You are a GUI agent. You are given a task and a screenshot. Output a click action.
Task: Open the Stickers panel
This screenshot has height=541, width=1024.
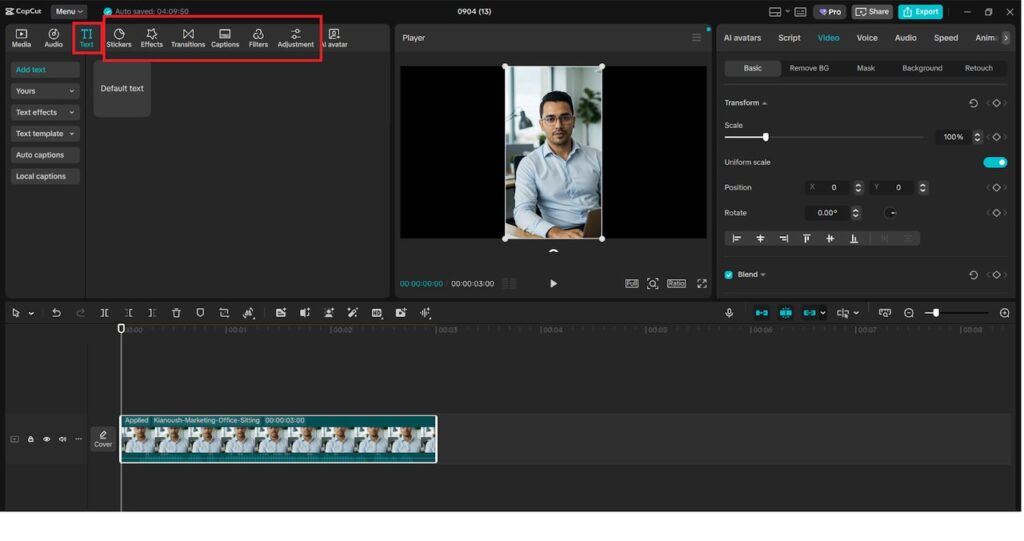click(119, 38)
